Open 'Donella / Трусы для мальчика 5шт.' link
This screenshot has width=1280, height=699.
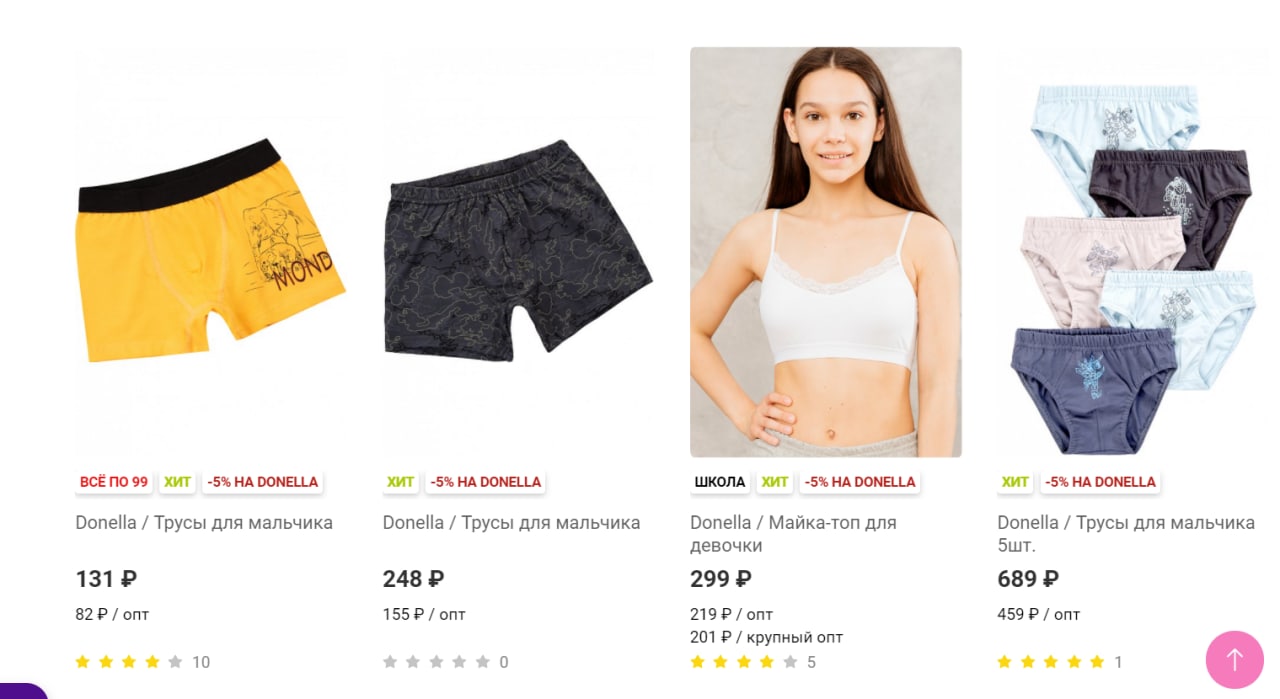pyautogui.click(x=1126, y=534)
